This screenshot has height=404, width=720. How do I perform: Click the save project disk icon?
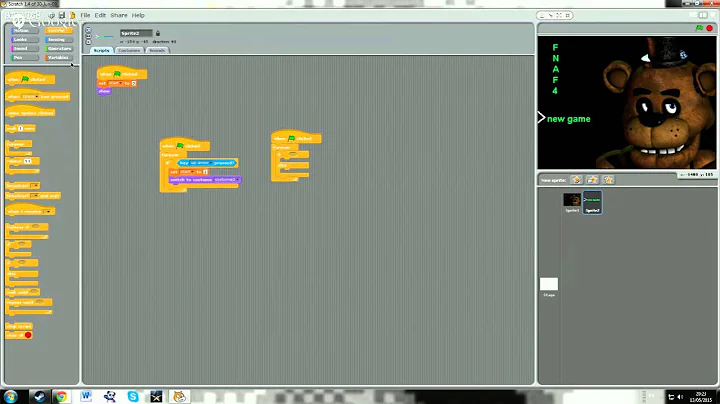click(62, 15)
